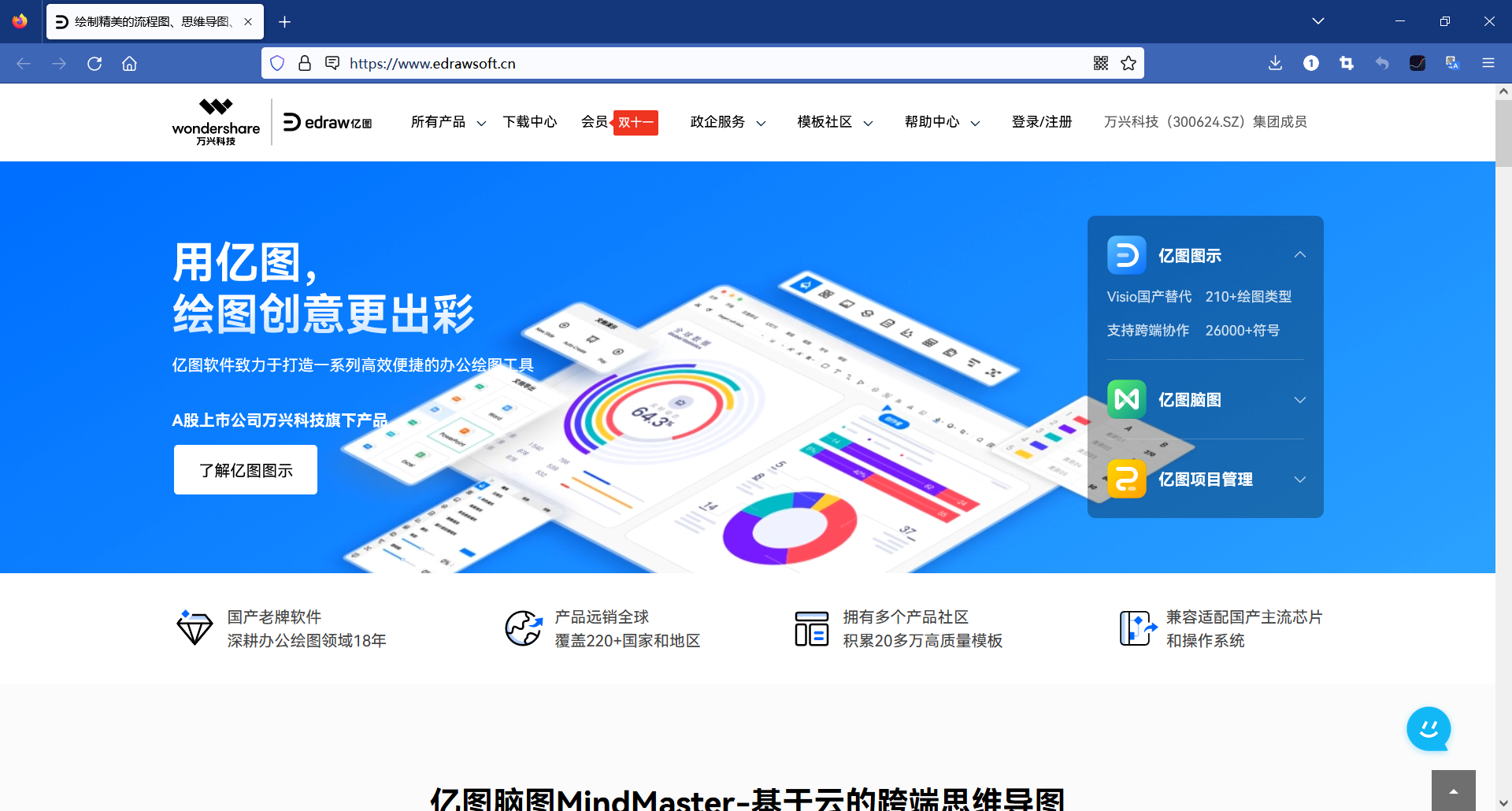Click the template community layout icon
Screen dimensions: 1512x811
(811, 628)
